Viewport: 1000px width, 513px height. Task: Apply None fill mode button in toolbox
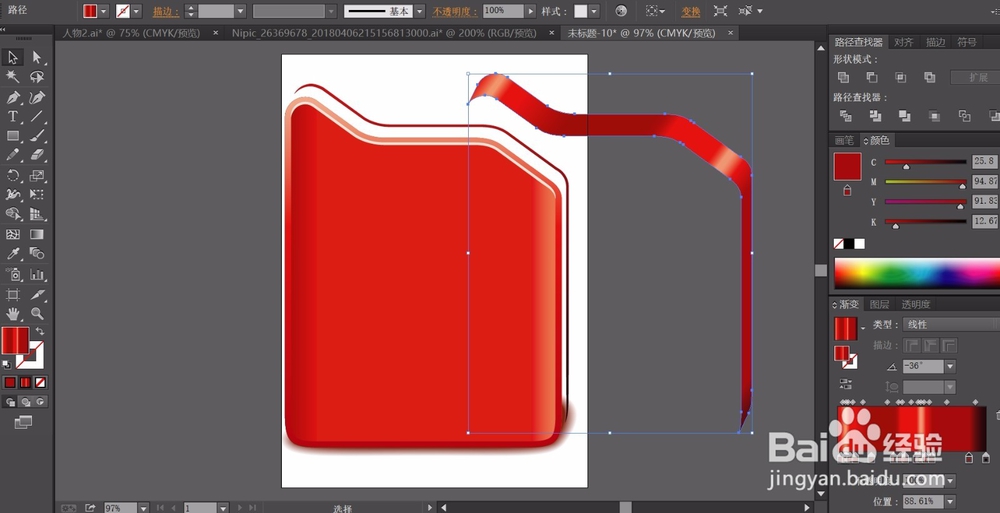click(x=41, y=383)
